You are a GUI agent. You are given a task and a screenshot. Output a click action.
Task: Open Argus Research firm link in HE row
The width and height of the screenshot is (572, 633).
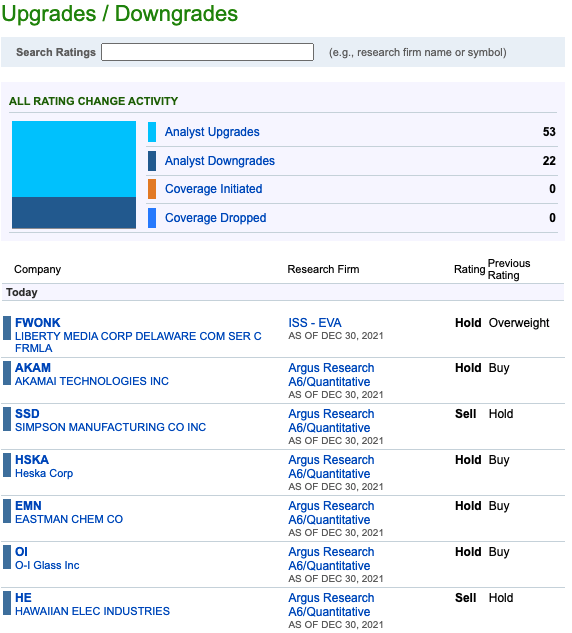tap(331, 605)
